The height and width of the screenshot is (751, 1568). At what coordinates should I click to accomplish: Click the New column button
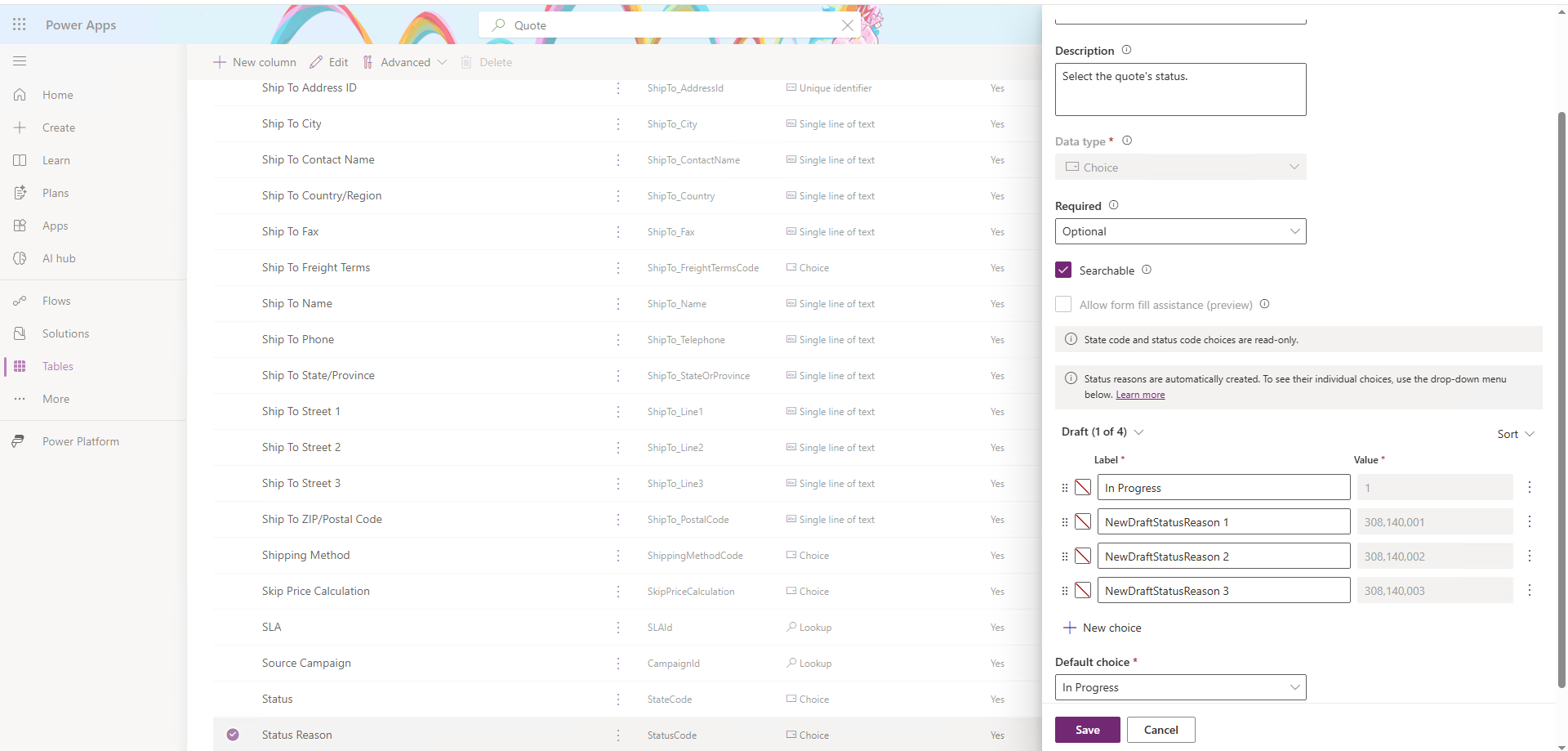[255, 62]
